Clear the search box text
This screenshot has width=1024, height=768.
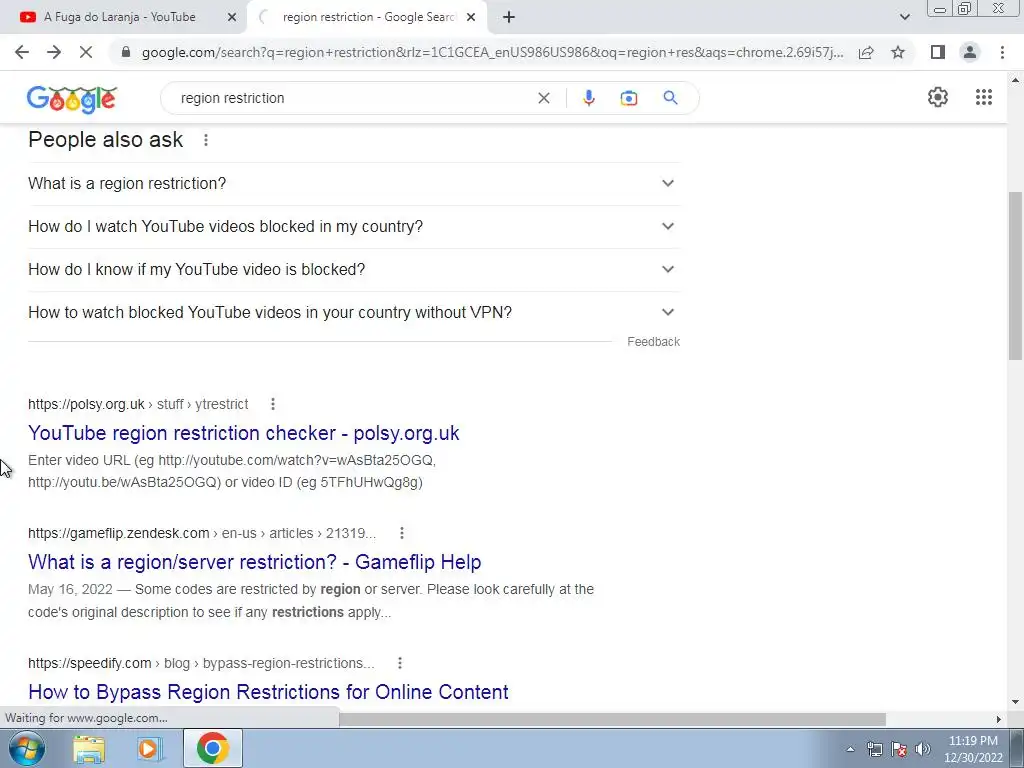[543, 98]
